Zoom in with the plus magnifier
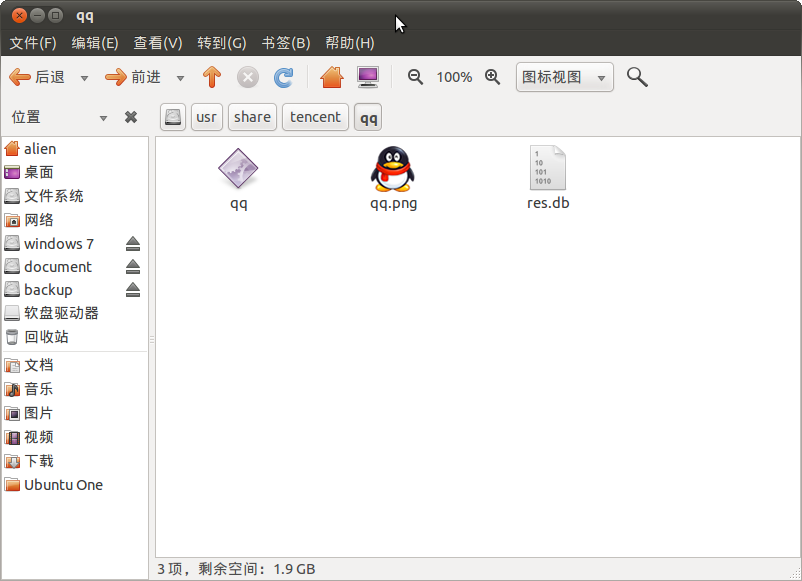 point(493,77)
